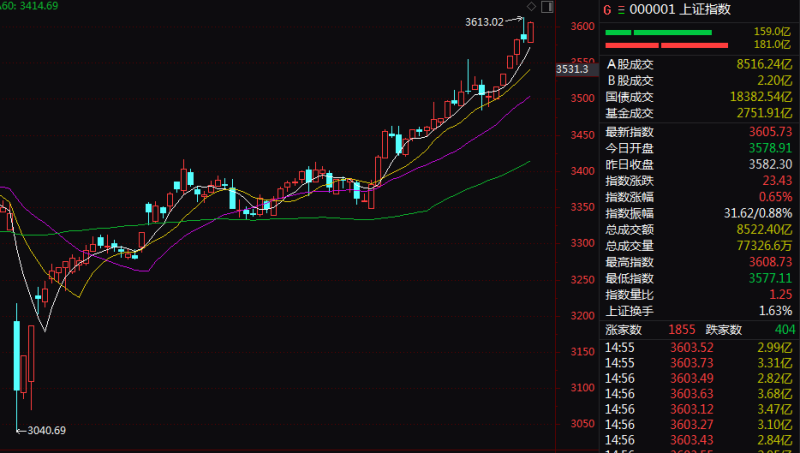Select the A股成交 row

[x=698, y=64]
